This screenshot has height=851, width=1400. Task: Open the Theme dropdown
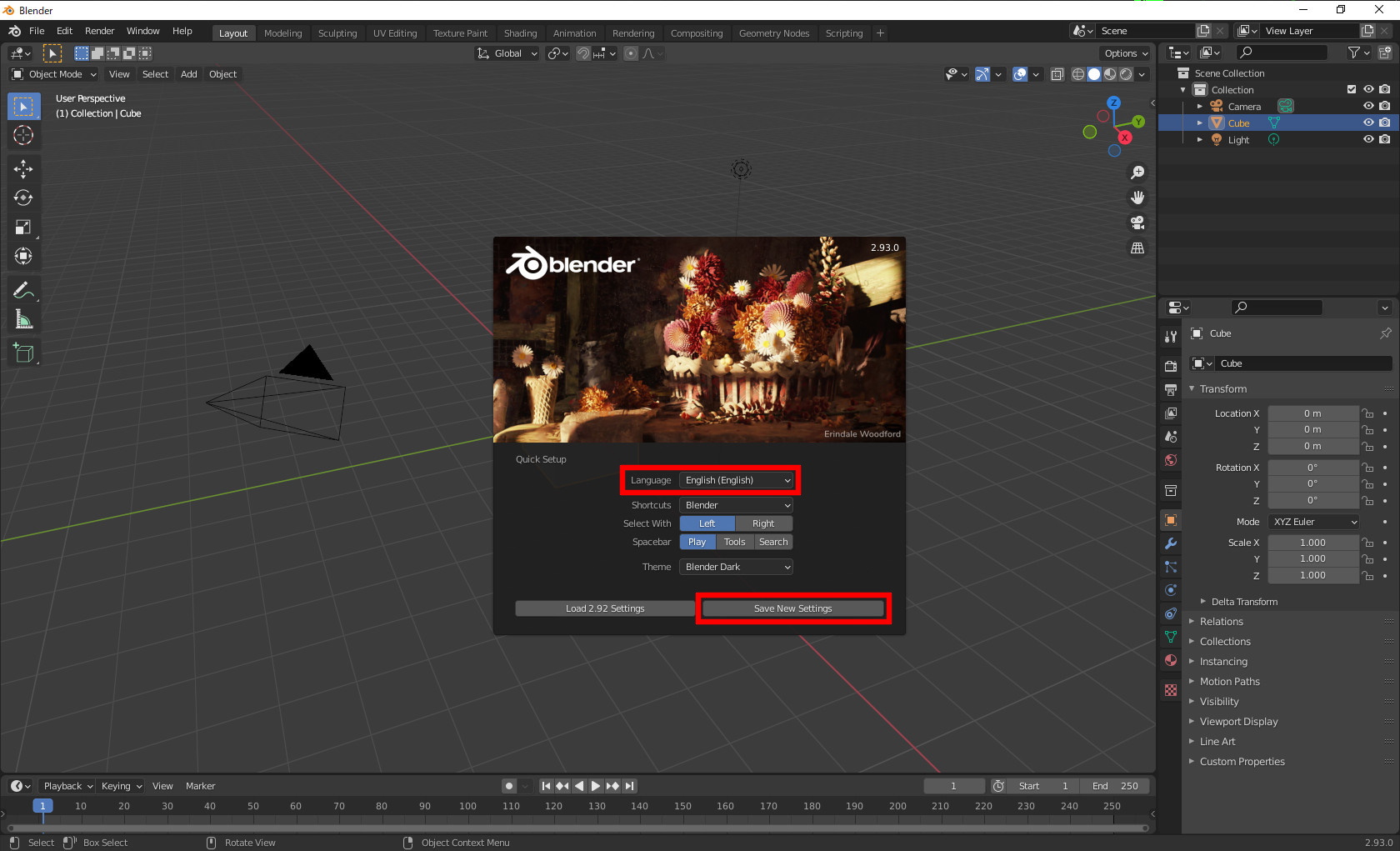pos(736,567)
